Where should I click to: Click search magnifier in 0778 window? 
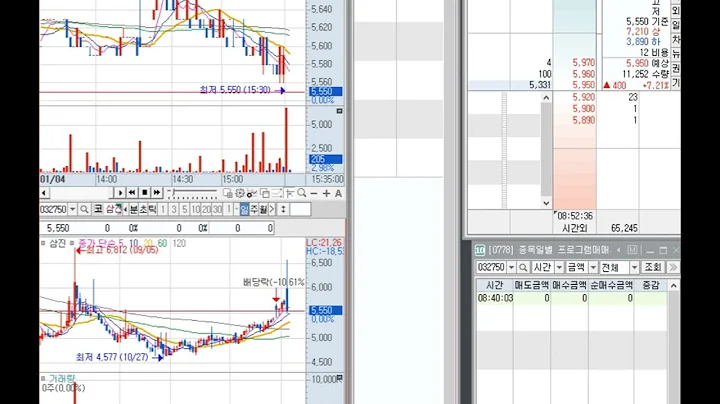point(523,267)
